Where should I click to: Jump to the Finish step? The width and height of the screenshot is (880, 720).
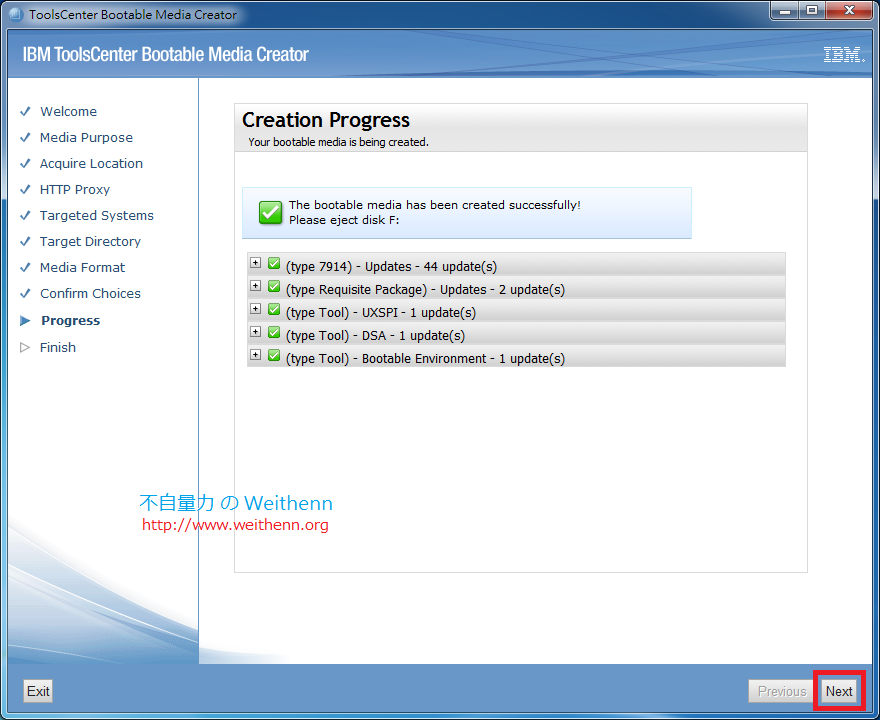(58, 347)
